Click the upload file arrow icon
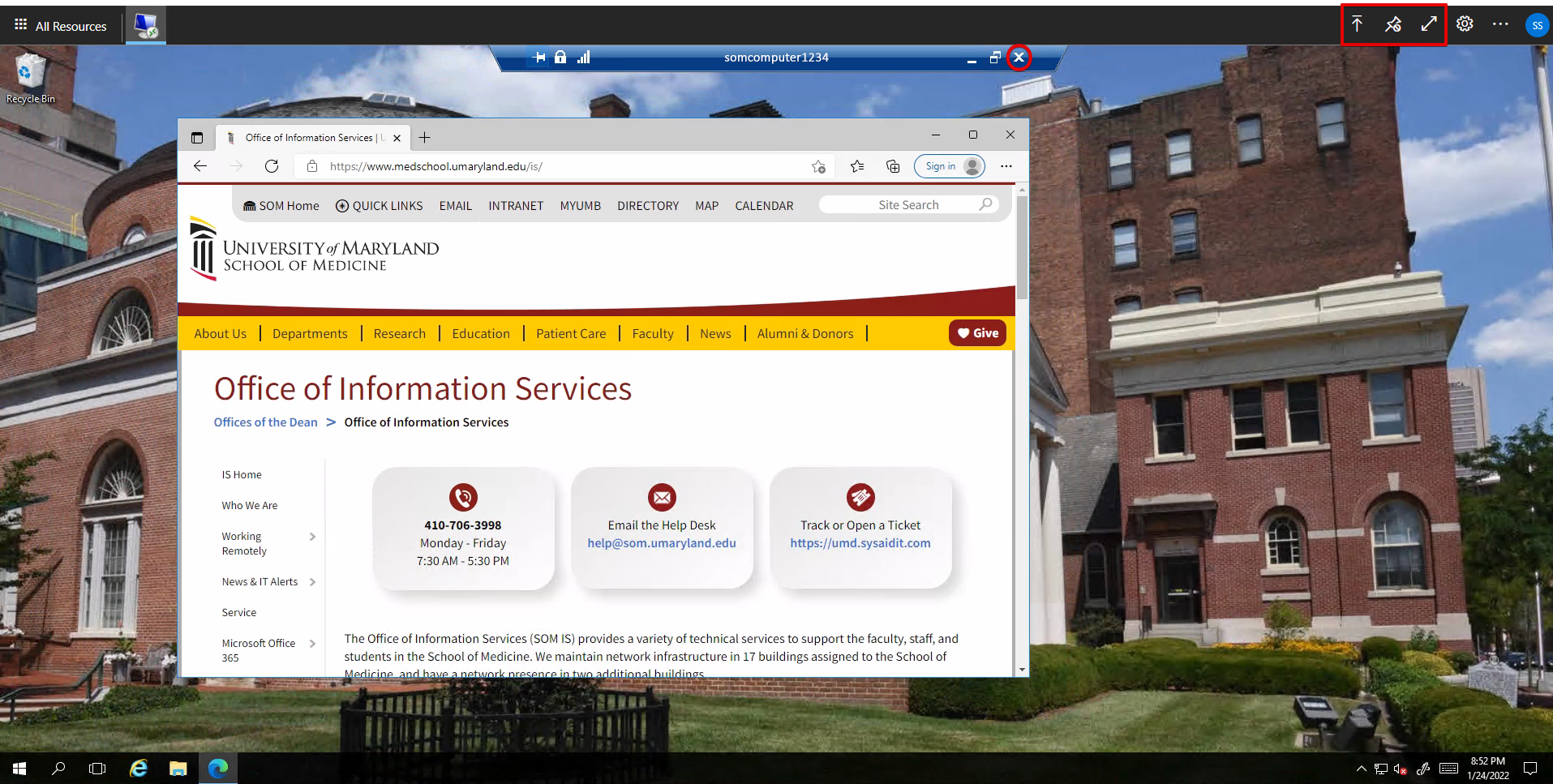Viewport: 1553px width, 784px height. (1357, 24)
